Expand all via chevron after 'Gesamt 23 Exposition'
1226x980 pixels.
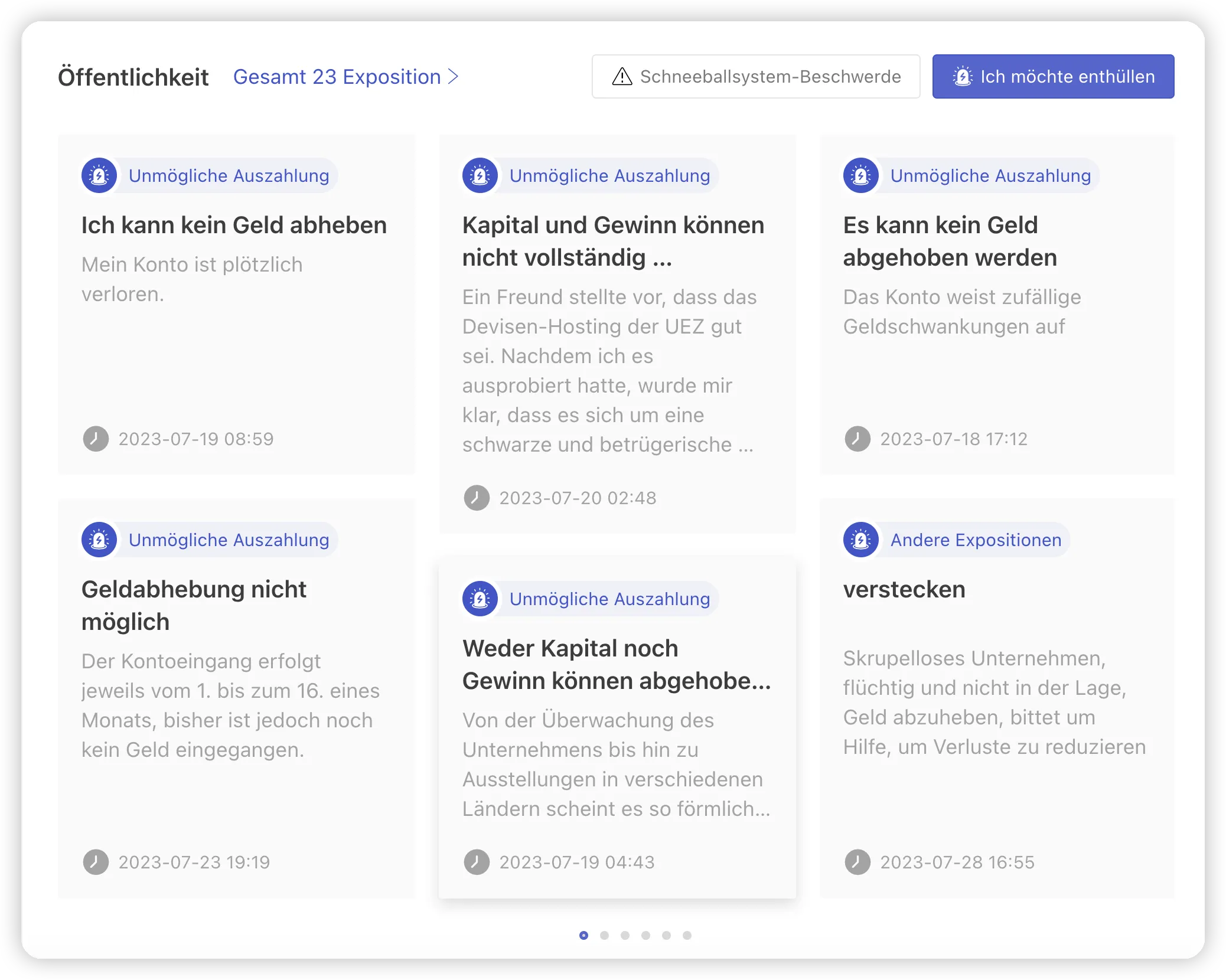click(x=453, y=77)
